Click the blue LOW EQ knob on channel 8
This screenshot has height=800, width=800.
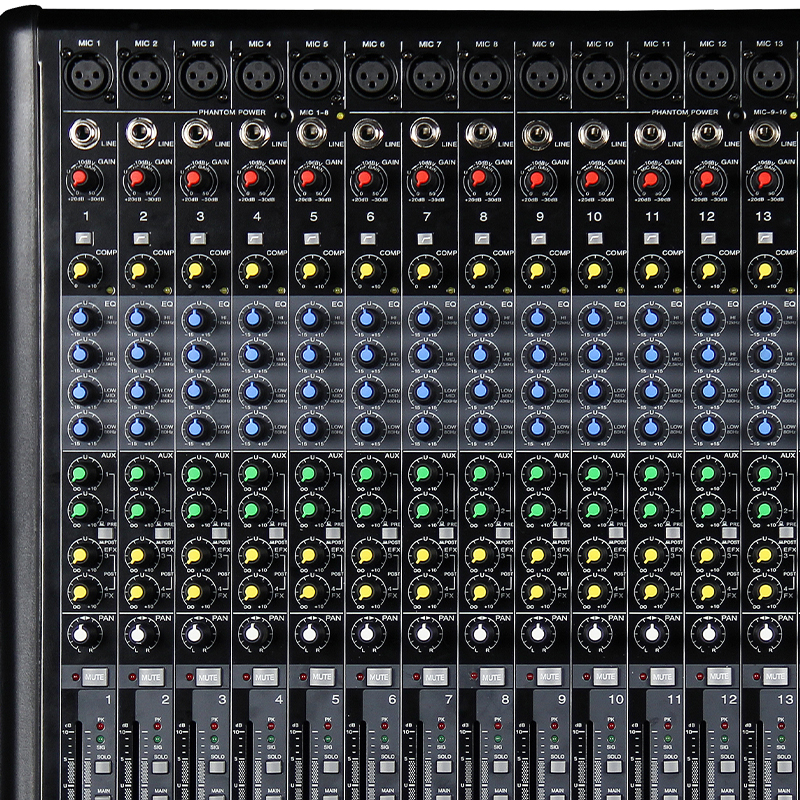pos(480,427)
